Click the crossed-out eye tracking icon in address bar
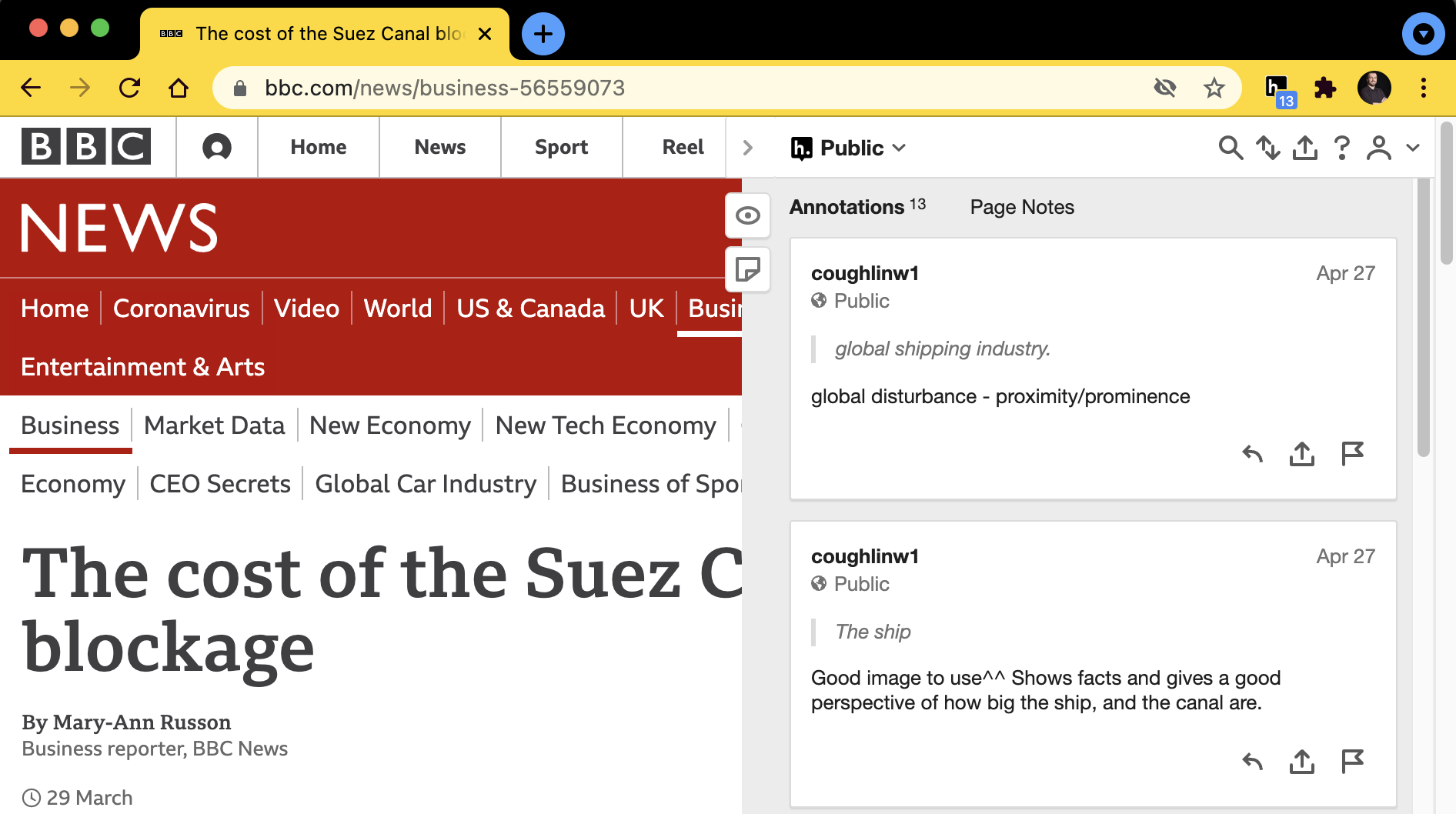This screenshot has width=1456, height=814. coord(1165,88)
